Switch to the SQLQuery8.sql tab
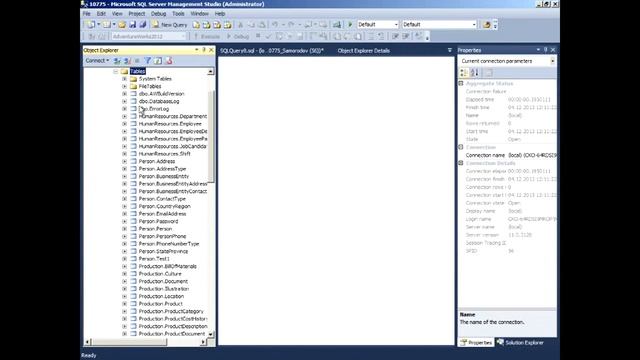640x360 pixels. (x=272, y=51)
